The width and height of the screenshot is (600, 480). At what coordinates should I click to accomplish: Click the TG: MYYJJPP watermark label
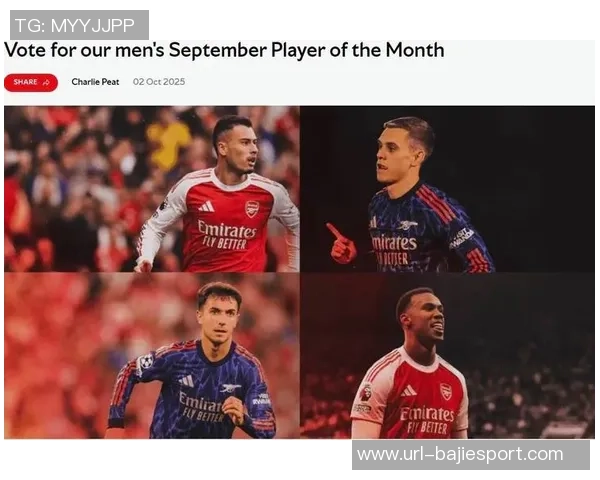coord(76,25)
